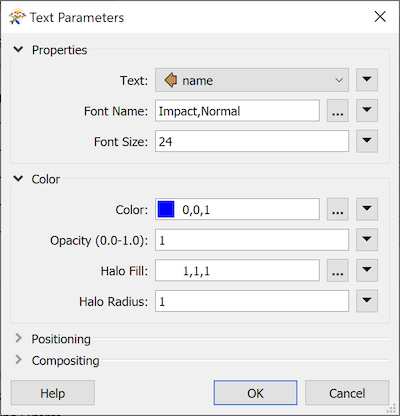
Task: Click the Color row arrow menu button
Action: (367, 209)
